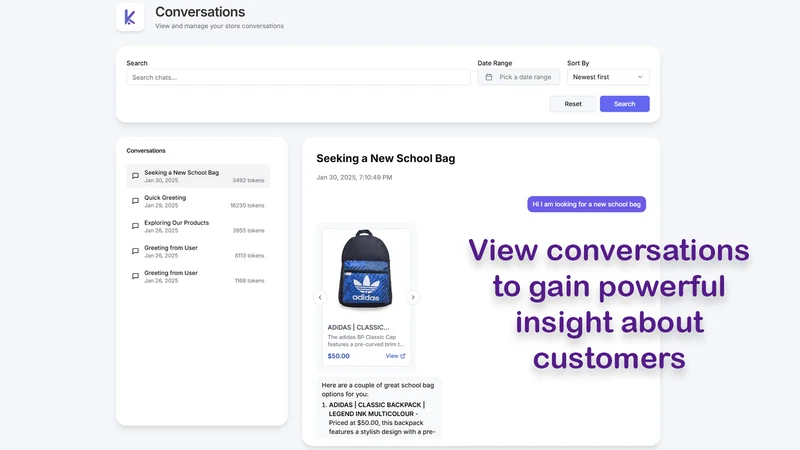
Task: Click the K app logo icon
Action: coord(130,17)
